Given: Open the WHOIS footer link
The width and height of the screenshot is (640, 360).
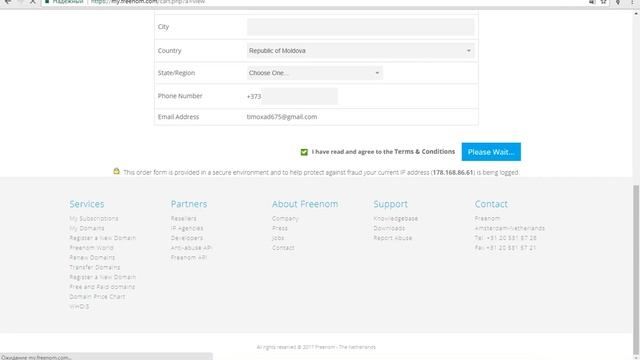Looking at the screenshot, I should (79, 307).
